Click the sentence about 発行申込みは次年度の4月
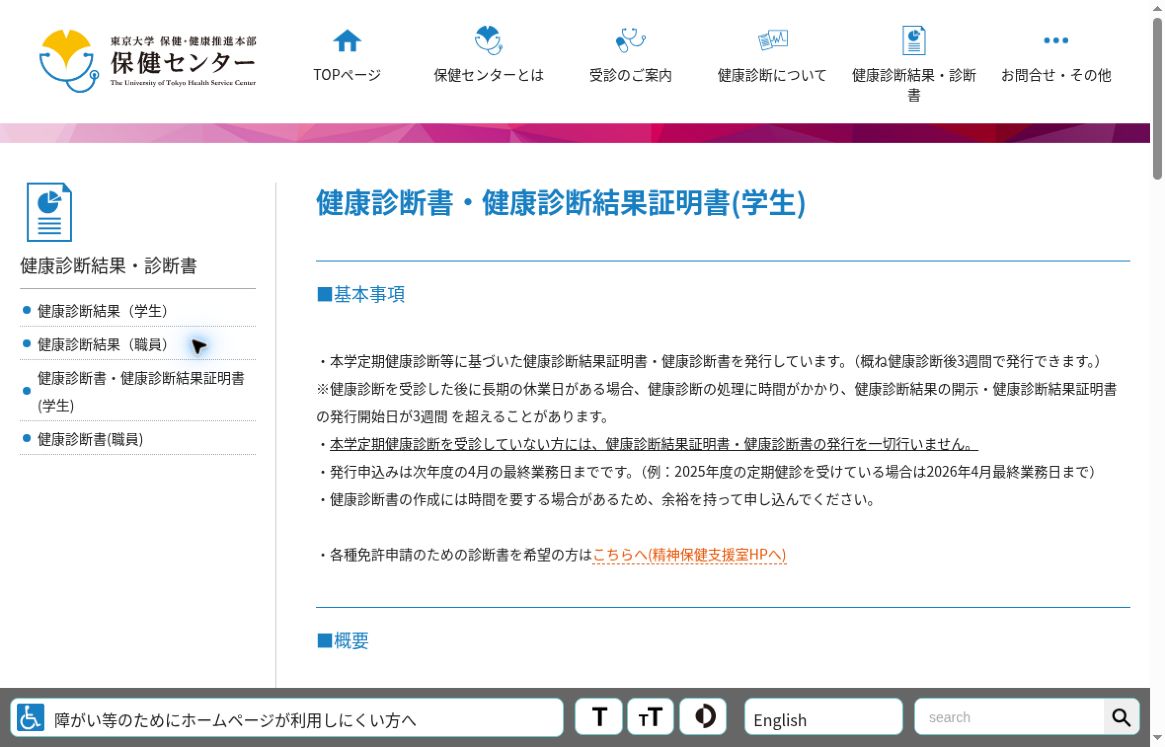The image size is (1165, 747). tap(706, 472)
